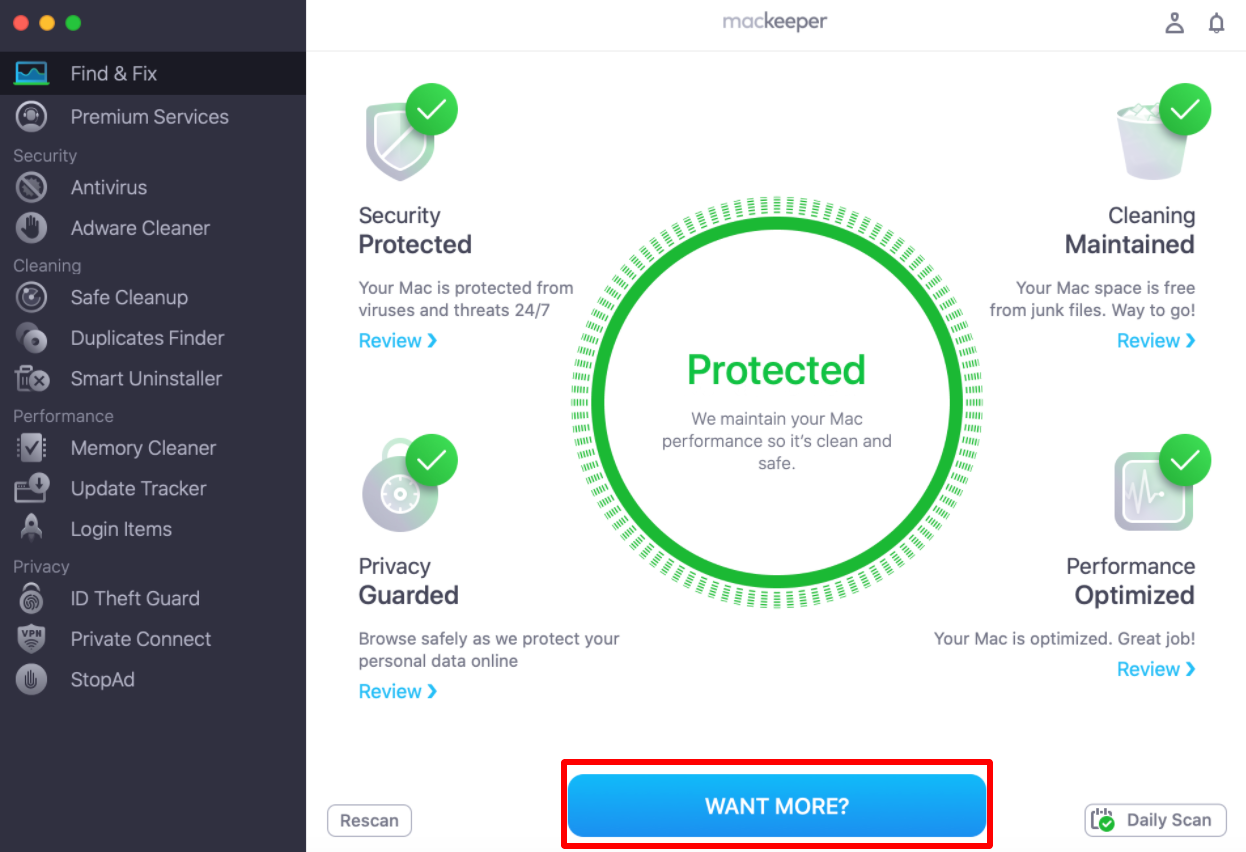This screenshot has height=852, width=1246.
Task: Open the Private Connect VPN icon
Action: tap(32, 639)
